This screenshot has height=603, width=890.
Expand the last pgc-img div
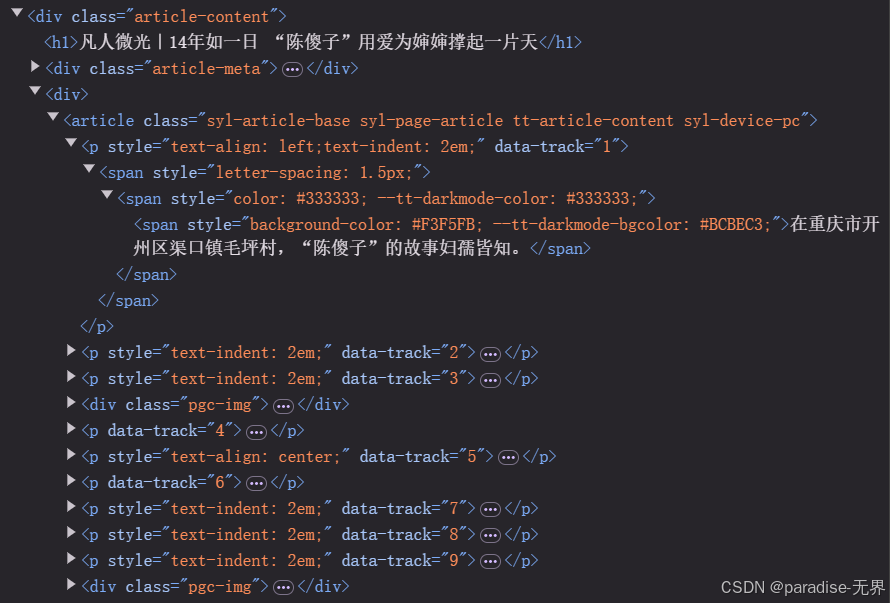click(71, 584)
